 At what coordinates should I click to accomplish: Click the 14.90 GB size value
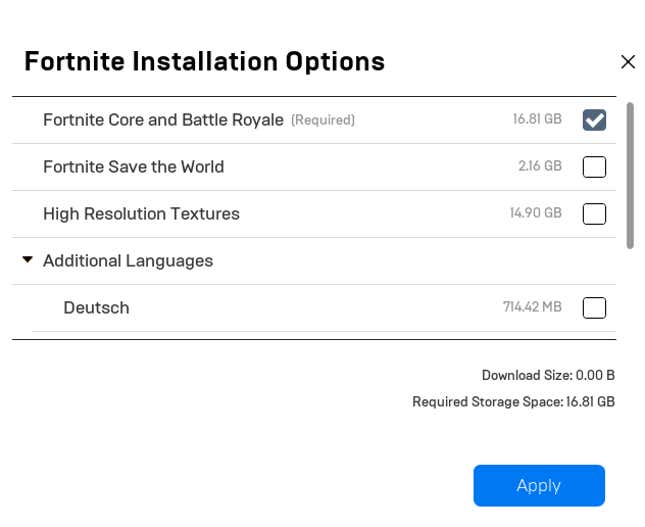(x=536, y=213)
